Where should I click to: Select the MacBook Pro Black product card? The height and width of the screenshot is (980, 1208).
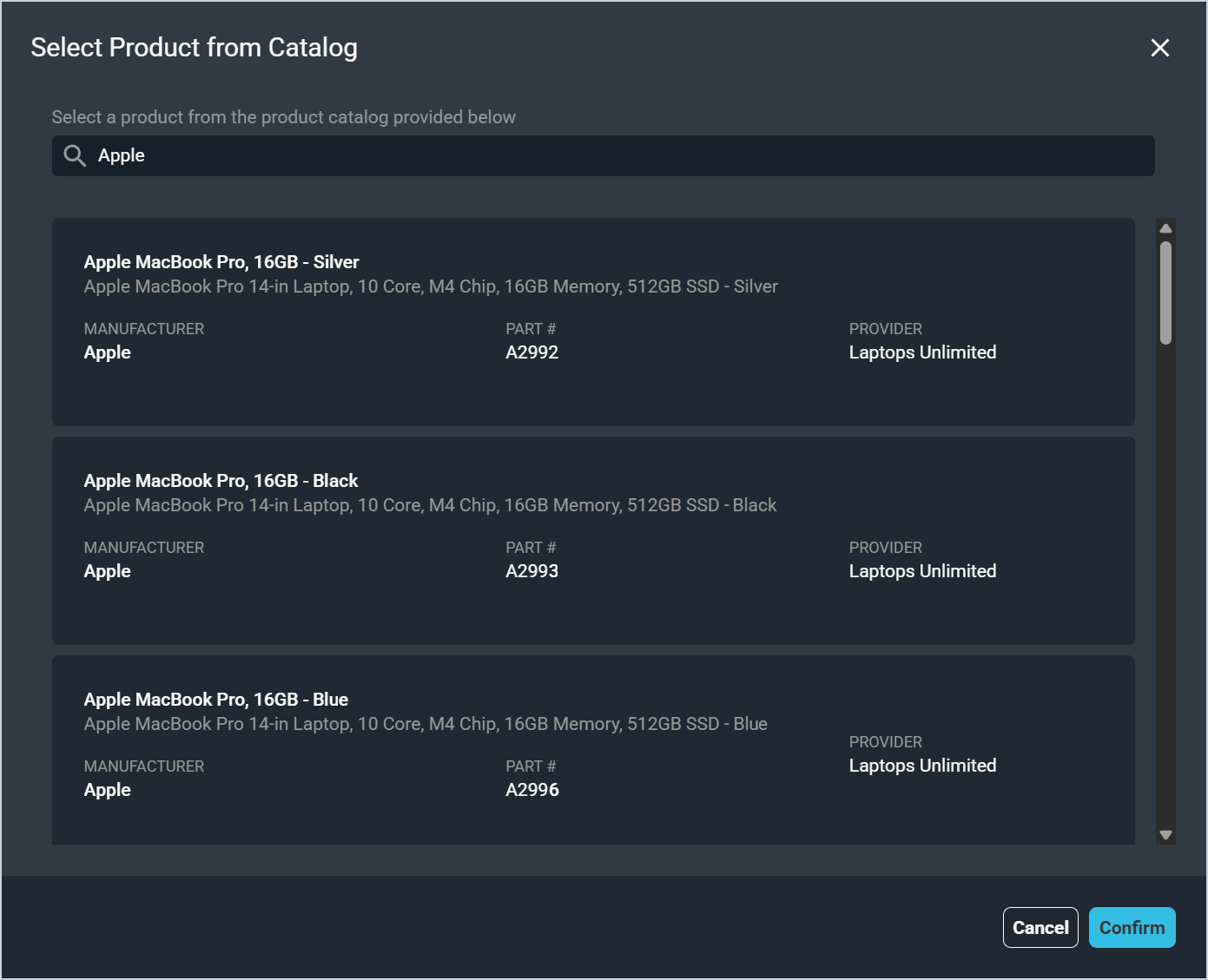[x=593, y=609]
